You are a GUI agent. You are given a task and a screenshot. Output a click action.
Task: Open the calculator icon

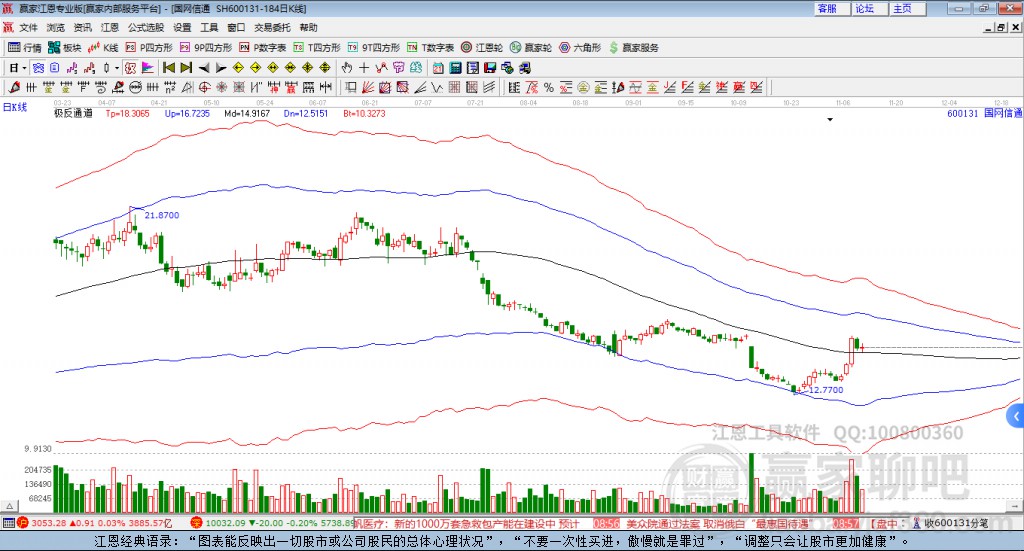(x=455, y=68)
